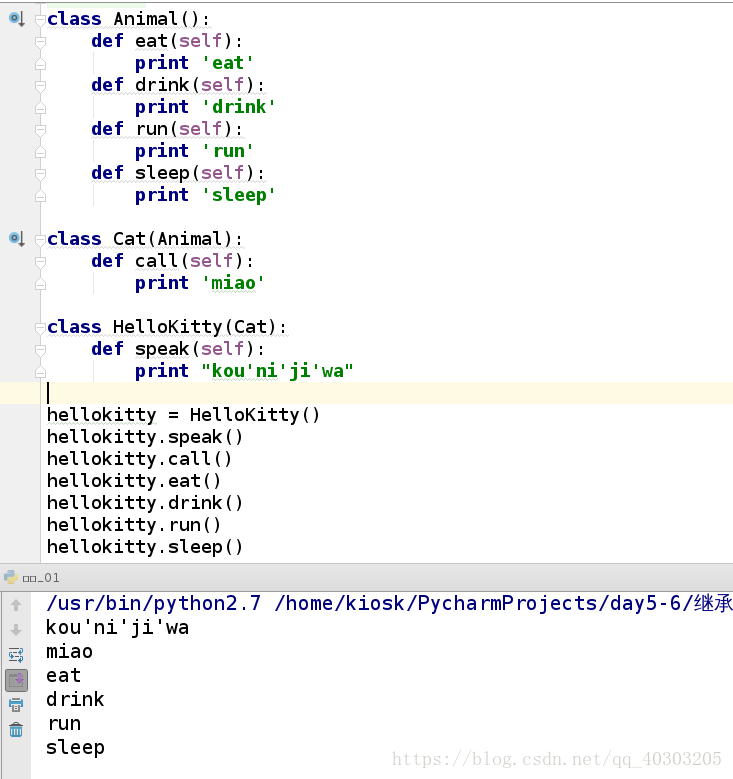Collapse the def sleep fold marker
Image resolution: width=733 pixels, height=779 pixels.
(x=40, y=173)
